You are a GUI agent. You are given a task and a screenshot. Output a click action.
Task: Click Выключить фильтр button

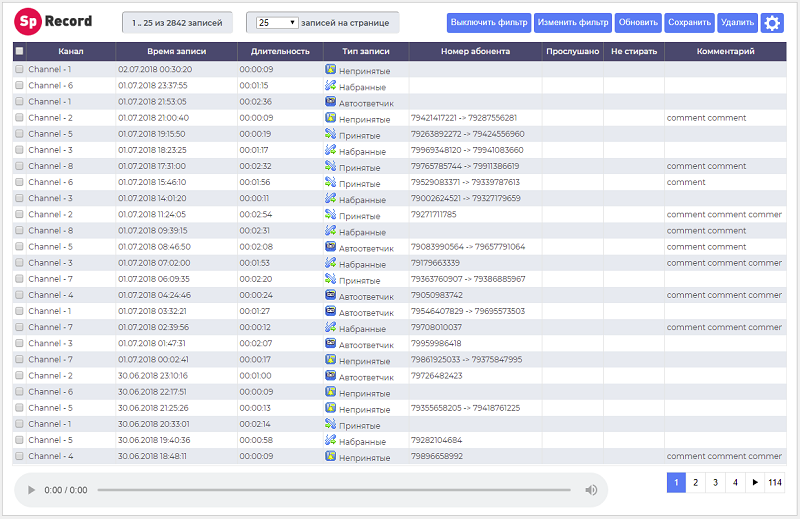click(489, 22)
